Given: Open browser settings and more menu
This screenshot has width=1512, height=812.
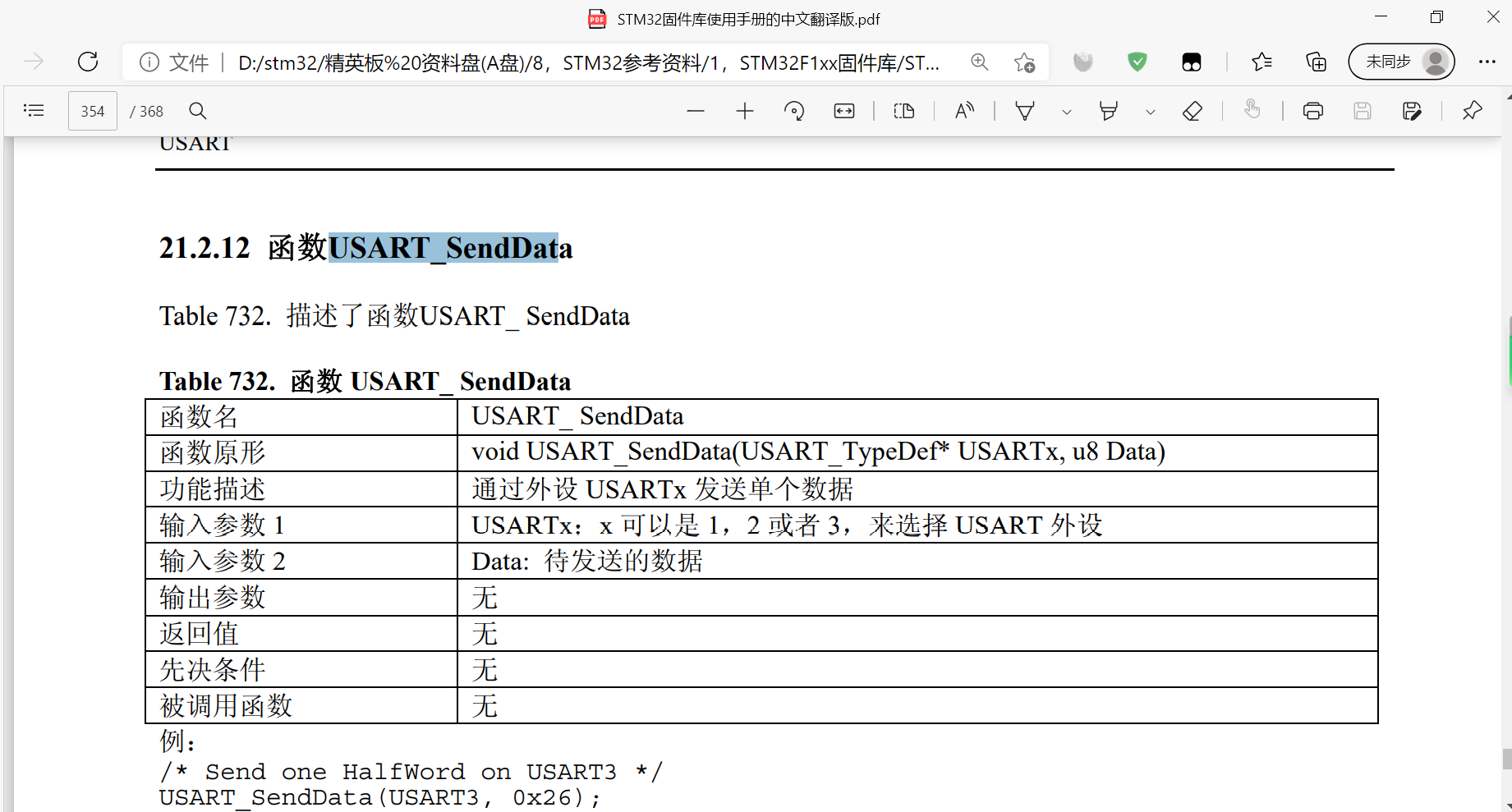Looking at the screenshot, I should click(x=1487, y=62).
